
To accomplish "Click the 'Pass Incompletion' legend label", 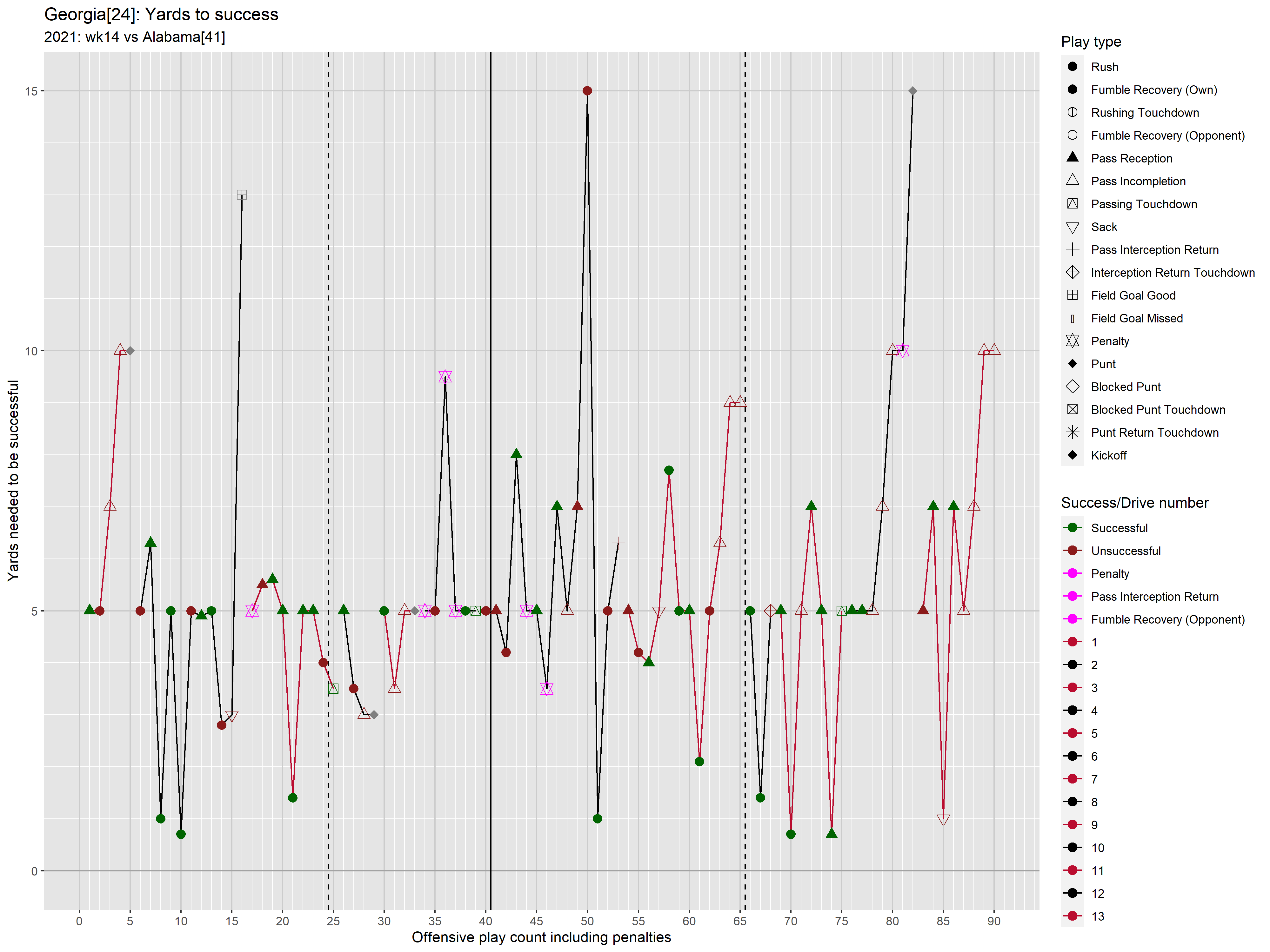I will point(1139,181).
